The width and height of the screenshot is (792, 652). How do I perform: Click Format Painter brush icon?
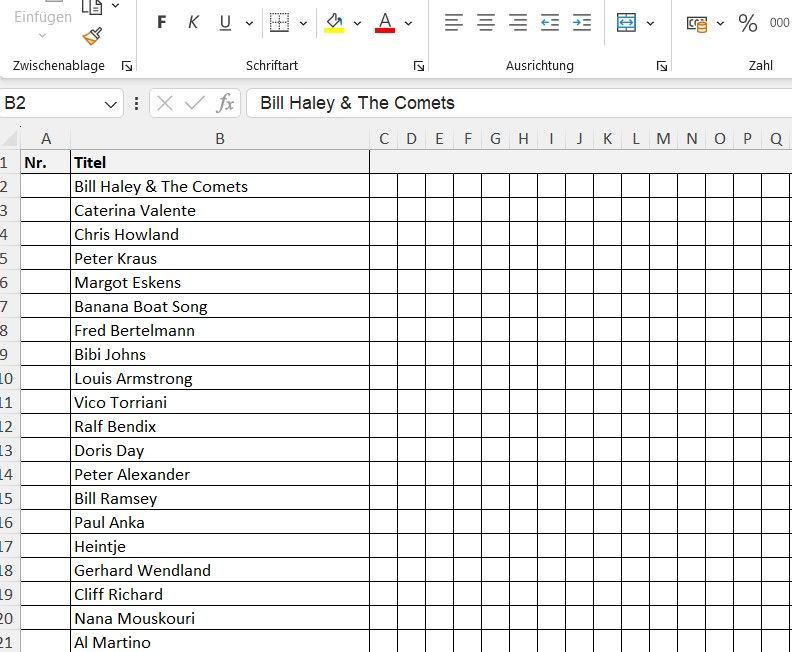pos(92,36)
